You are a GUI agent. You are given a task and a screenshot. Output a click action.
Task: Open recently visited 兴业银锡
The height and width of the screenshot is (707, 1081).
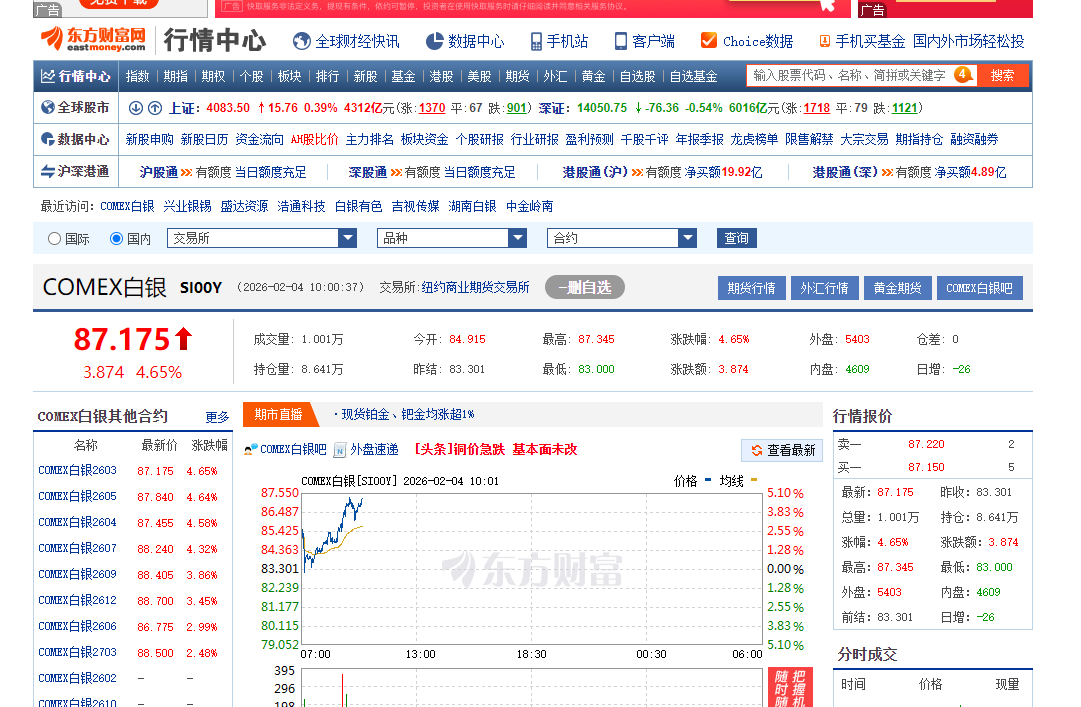point(188,206)
